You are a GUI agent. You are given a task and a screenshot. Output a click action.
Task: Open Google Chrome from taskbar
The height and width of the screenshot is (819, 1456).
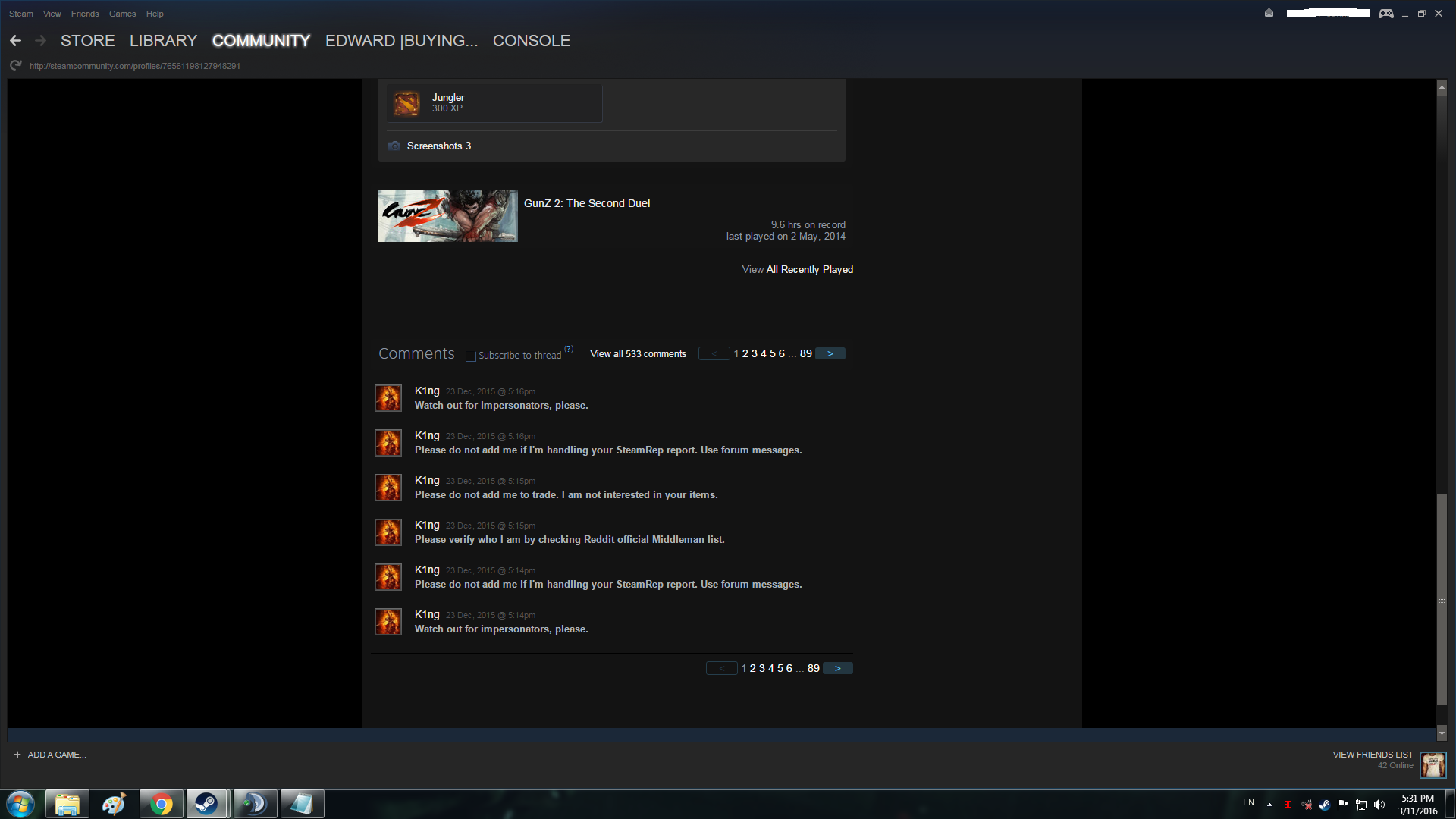[161, 804]
